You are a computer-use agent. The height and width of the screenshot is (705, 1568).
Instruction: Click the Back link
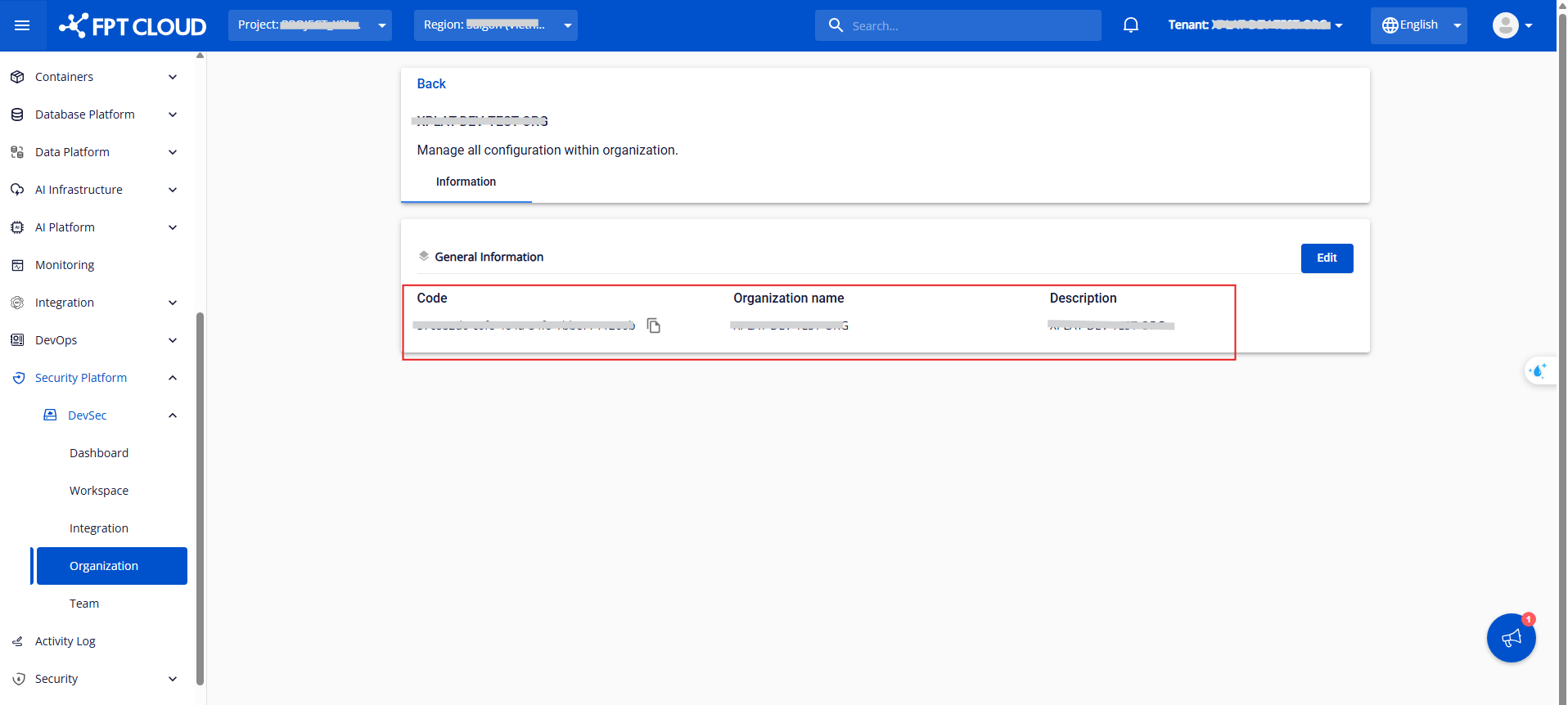tap(431, 83)
